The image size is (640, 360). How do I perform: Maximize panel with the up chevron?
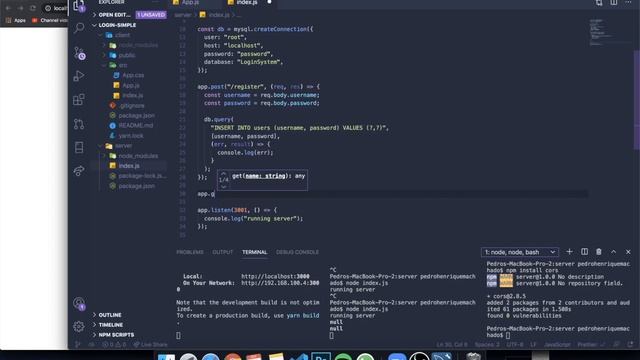coord(613,252)
